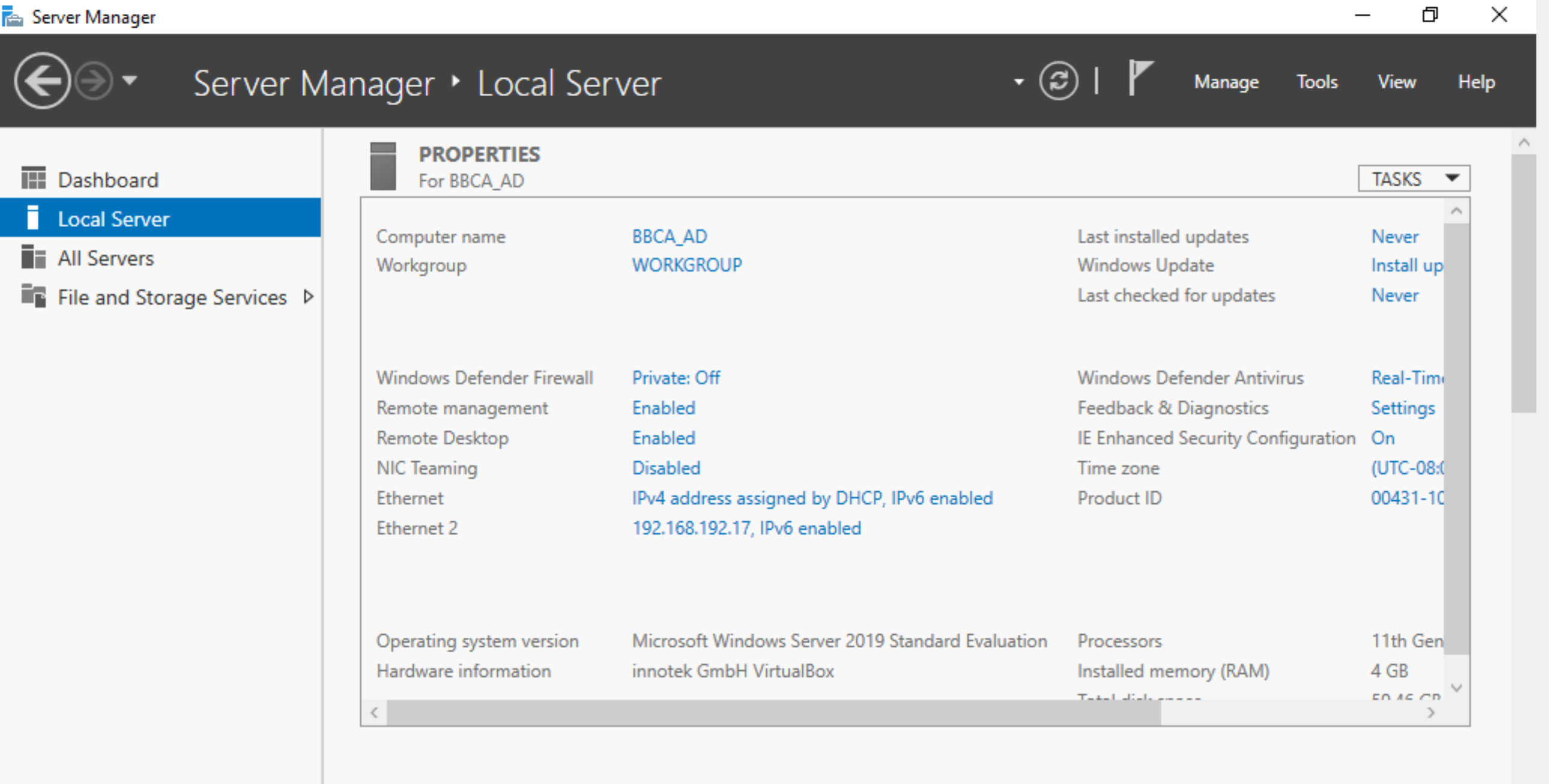This screenshot has width=1549, height=784.
Task: Open the Manage menu
Action: tap(1226, 82)
